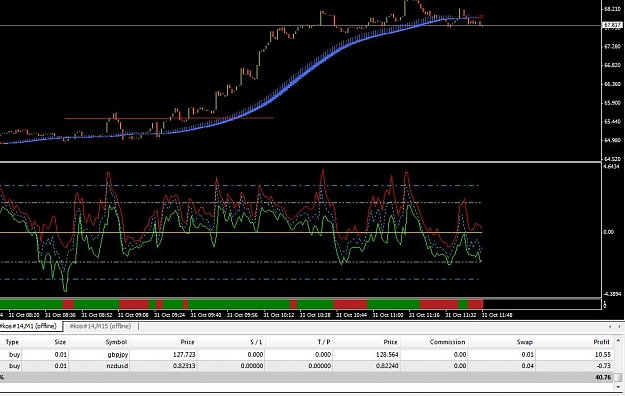This screenshot has width=625, height=396.
Task: Click the 31 Oct 11:00 time axis label
Action: pos(388,315)
